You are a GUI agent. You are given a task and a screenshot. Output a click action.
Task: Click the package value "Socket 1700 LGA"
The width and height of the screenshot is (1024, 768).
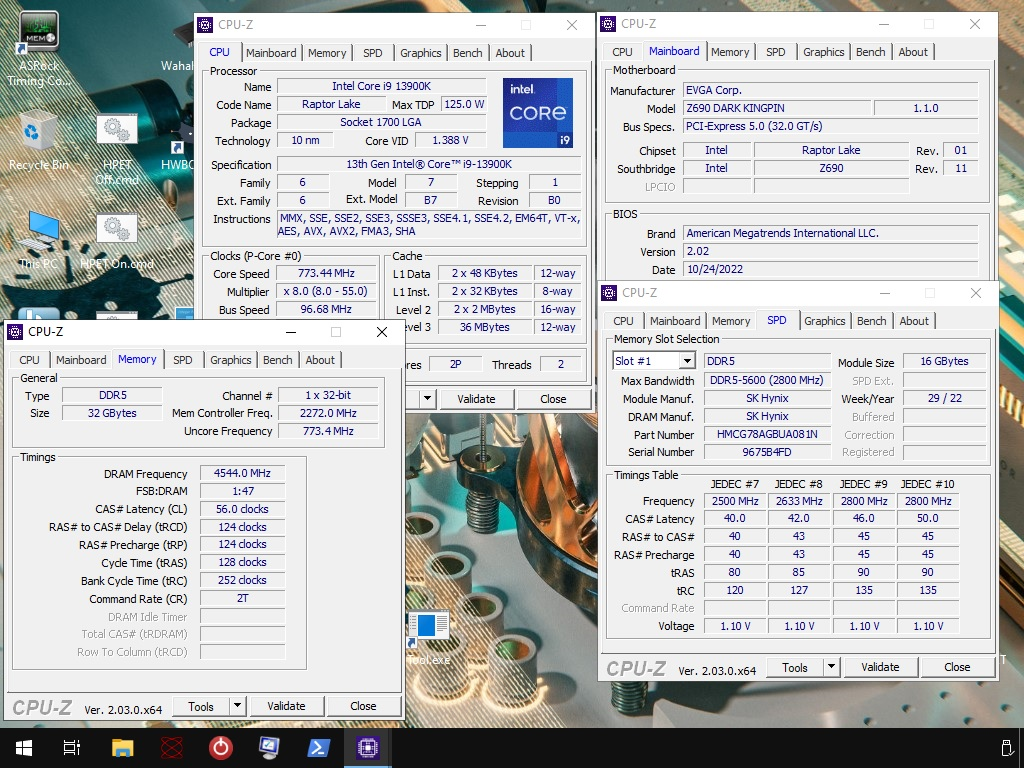[x=381, y=122]
